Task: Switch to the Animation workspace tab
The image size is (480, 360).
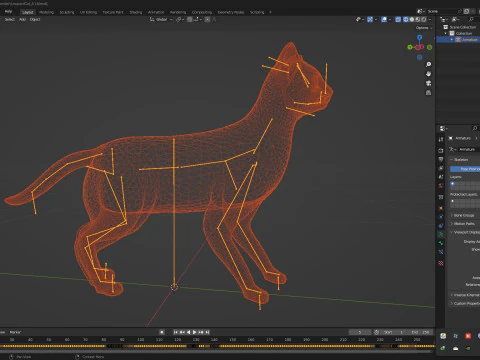Action: tap(156, 12)
